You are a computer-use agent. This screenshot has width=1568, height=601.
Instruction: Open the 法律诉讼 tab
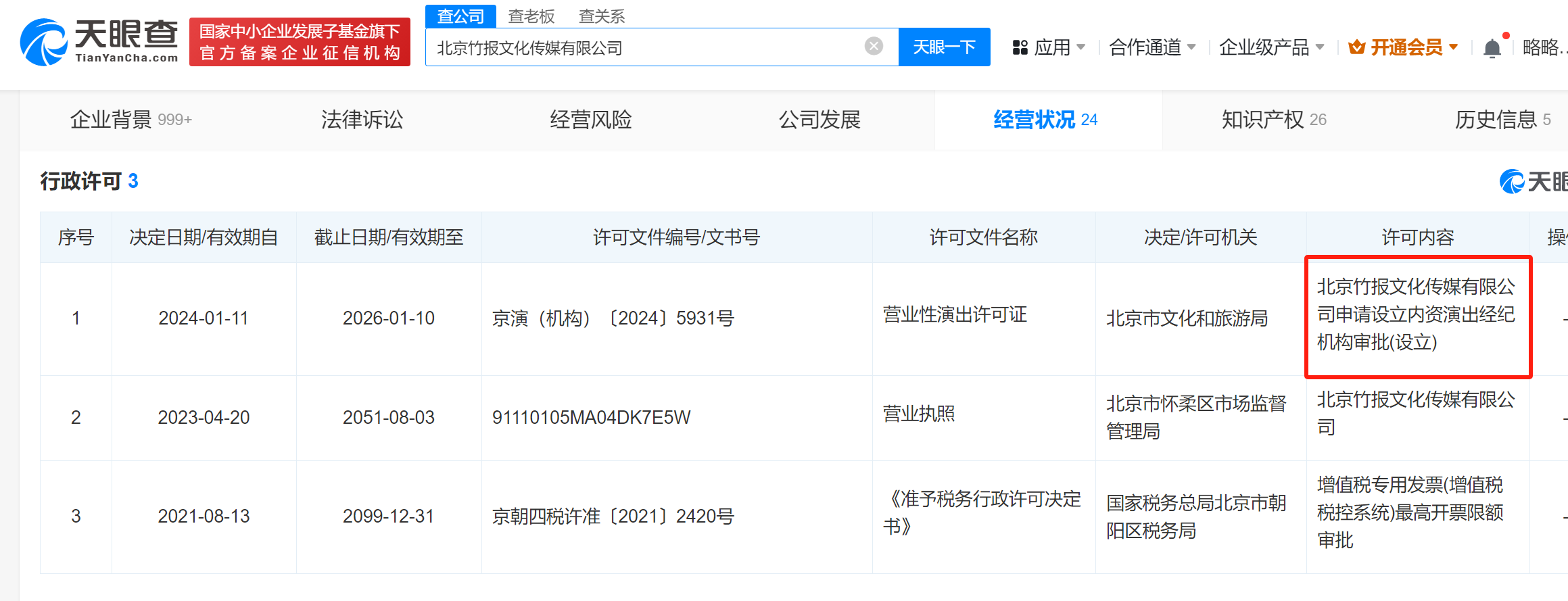coord(362,120)
